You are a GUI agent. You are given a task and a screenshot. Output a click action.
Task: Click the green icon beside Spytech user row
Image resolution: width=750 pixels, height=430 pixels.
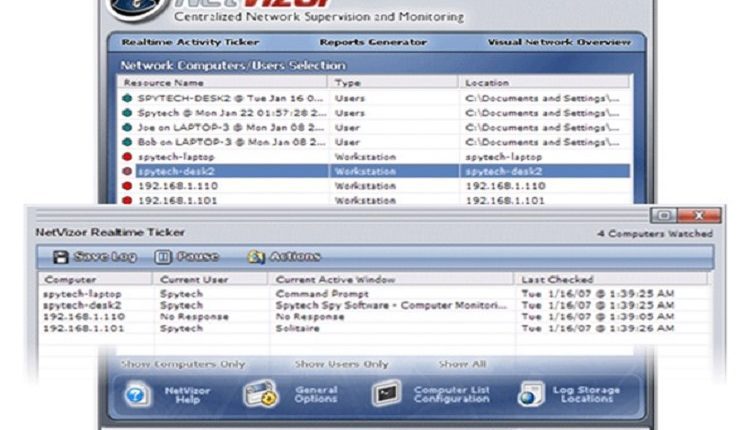127,113
